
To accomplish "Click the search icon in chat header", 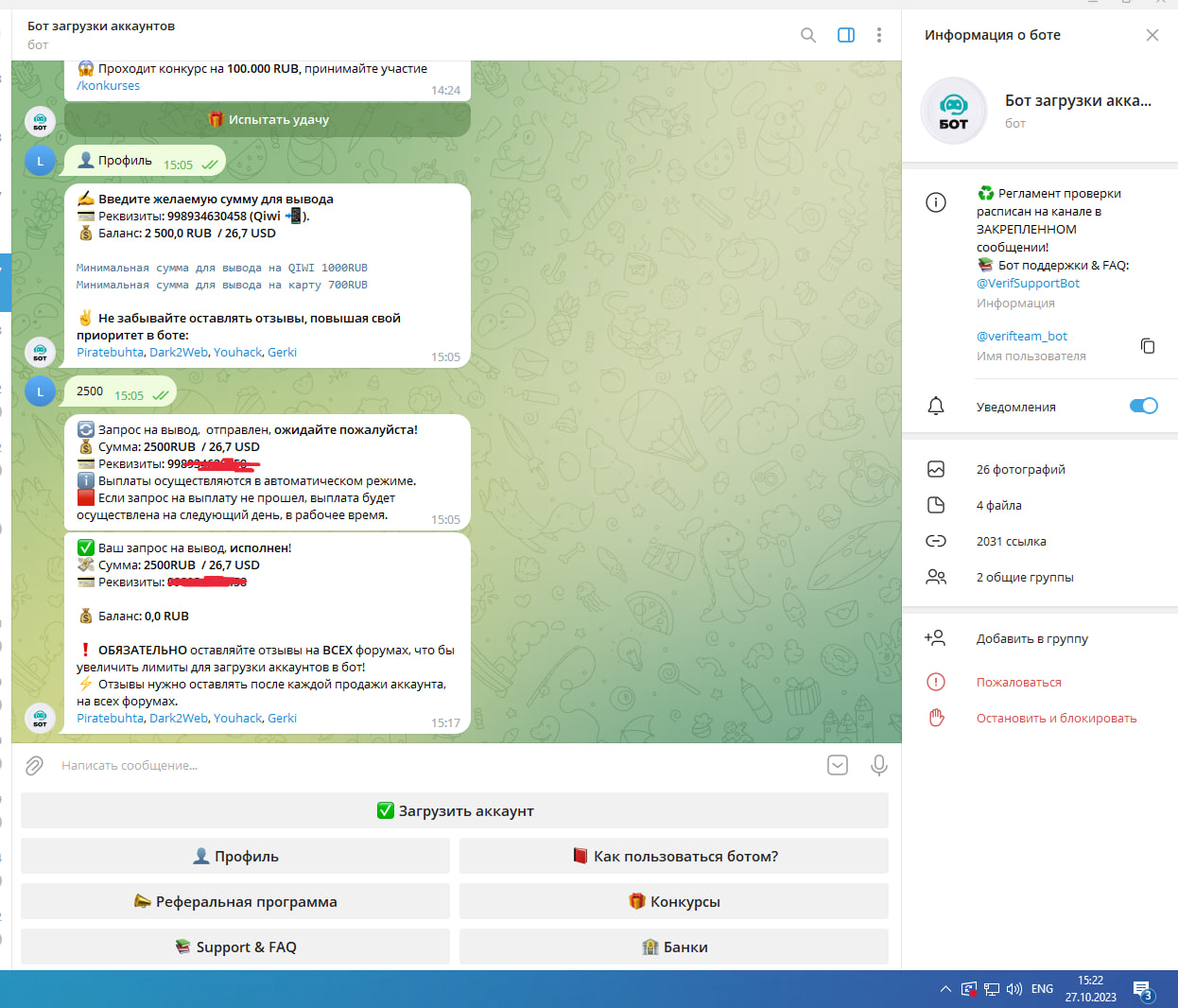I will 808,35.
